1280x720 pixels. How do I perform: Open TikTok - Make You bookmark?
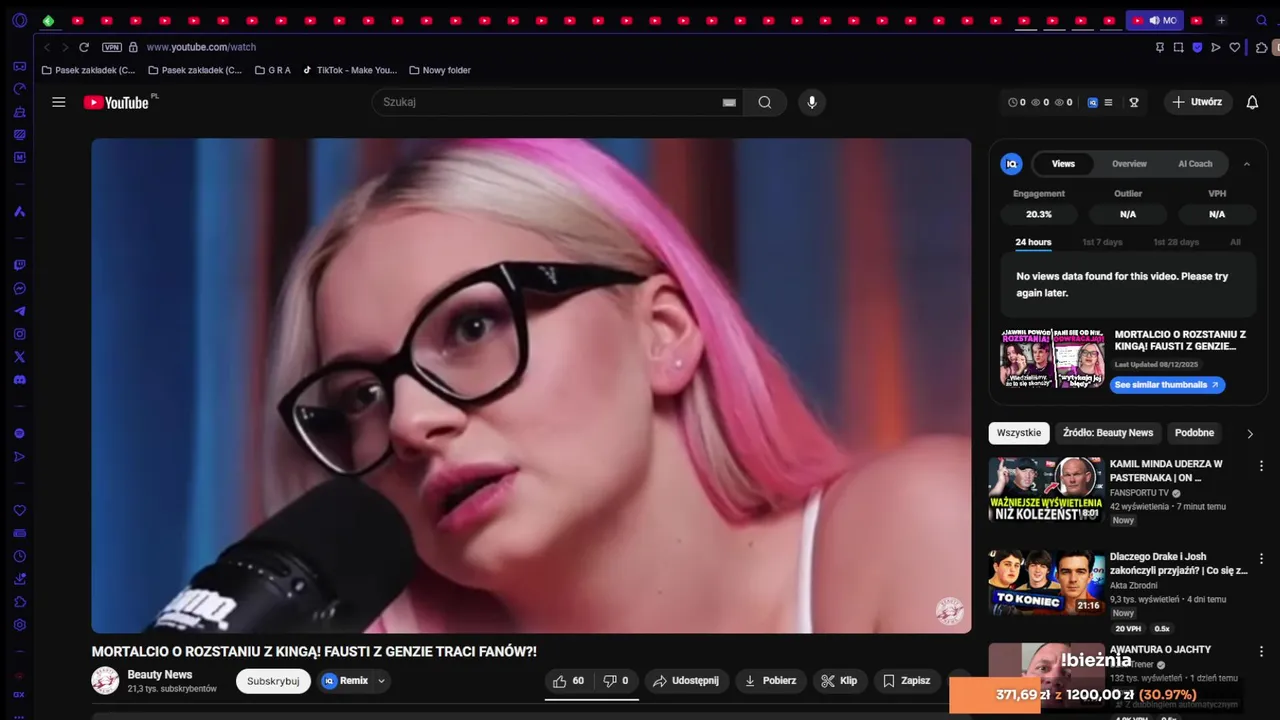tap(350, 70)
